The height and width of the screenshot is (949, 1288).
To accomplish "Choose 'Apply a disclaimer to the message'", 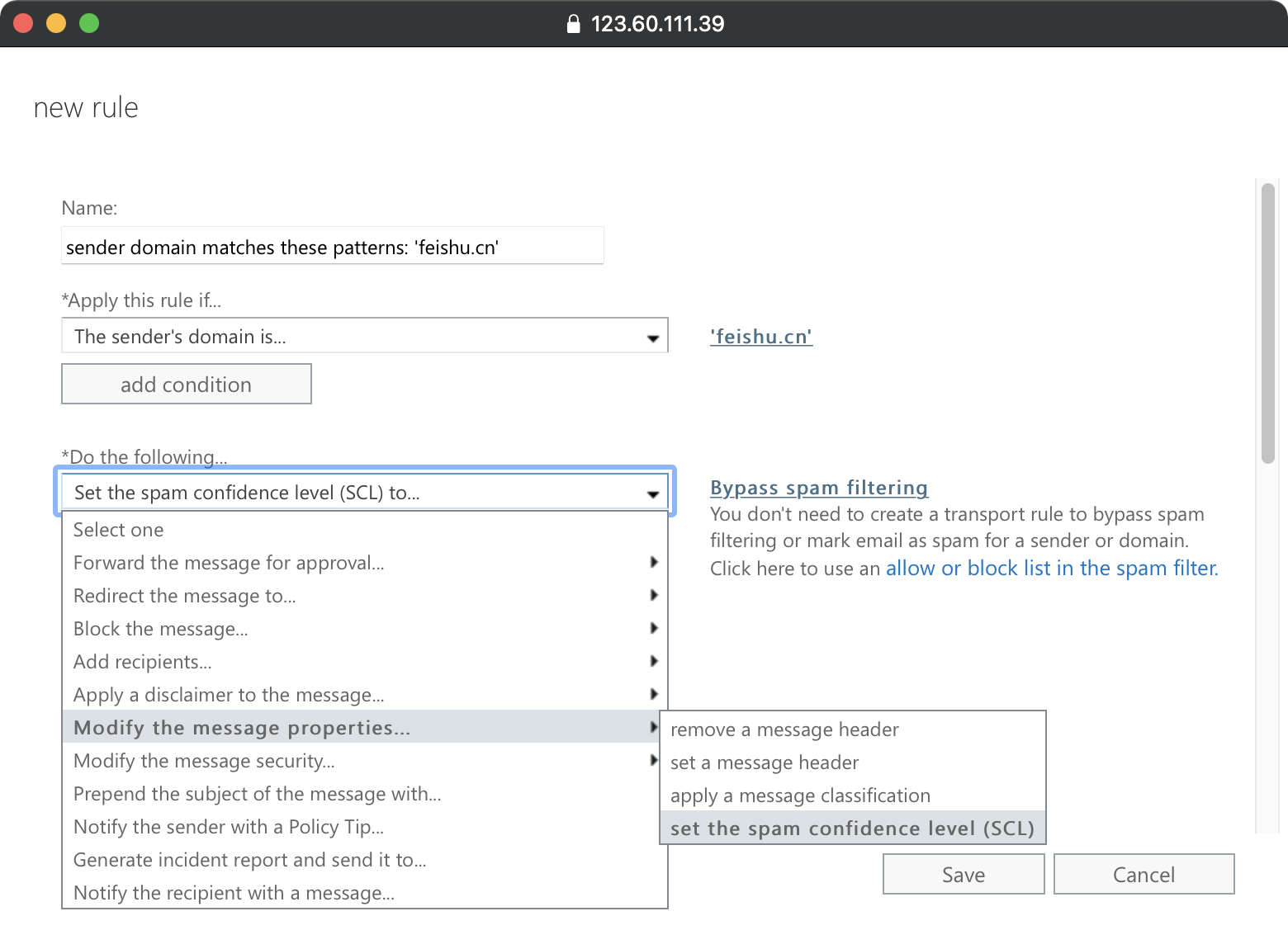I will pos(229,694).
